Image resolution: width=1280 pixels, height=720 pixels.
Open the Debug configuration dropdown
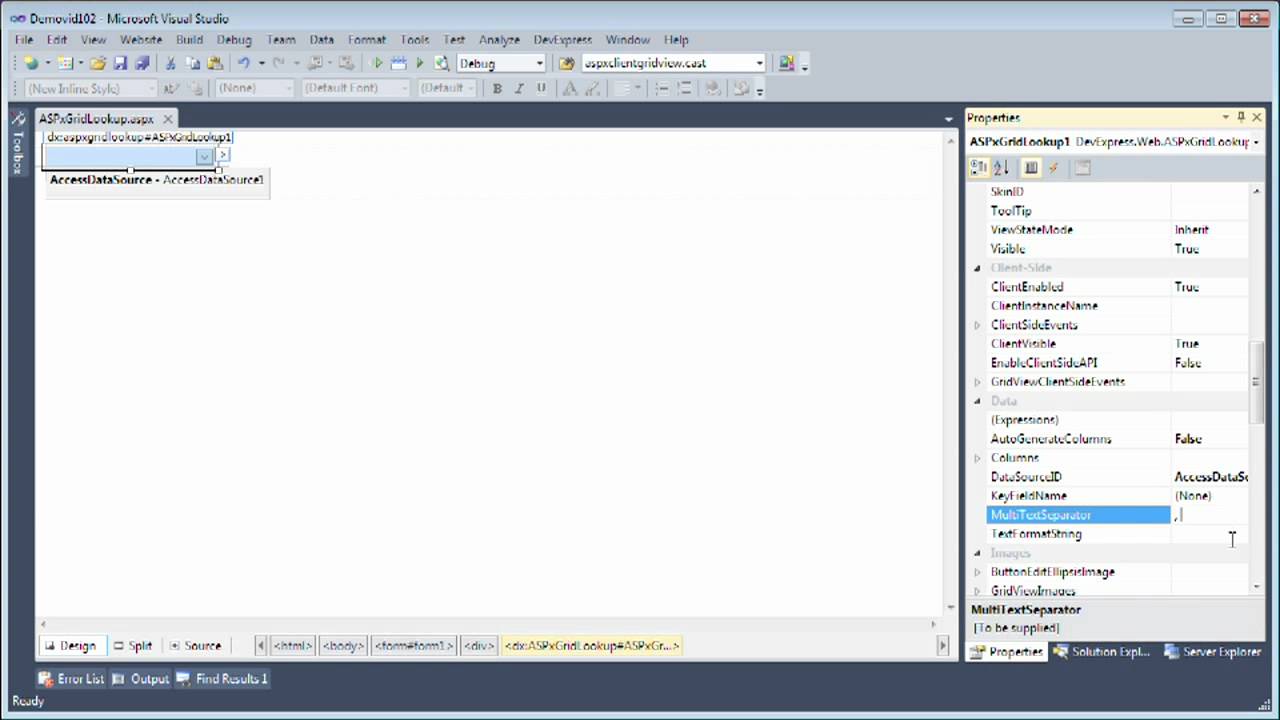coord(539,63)
